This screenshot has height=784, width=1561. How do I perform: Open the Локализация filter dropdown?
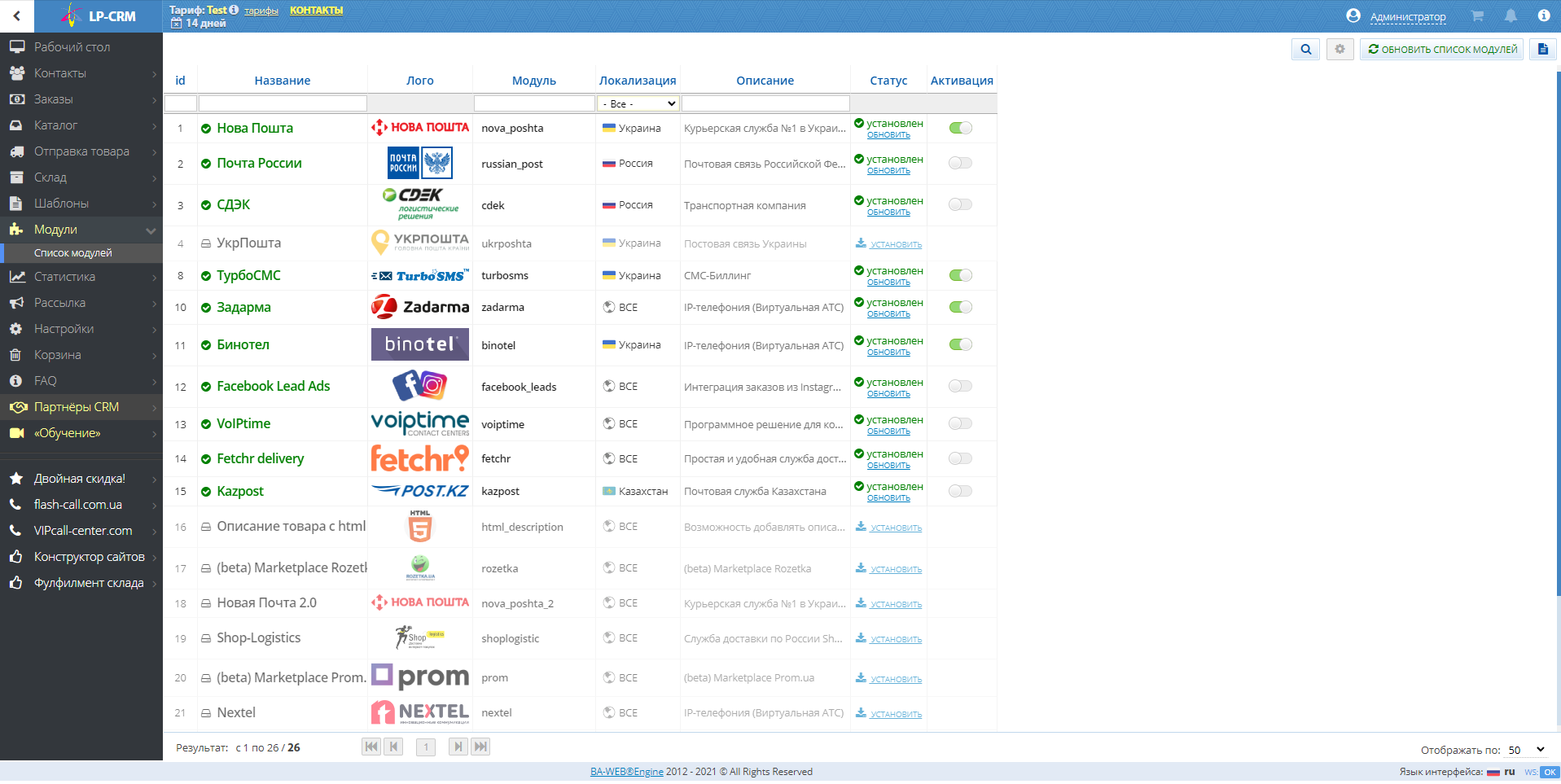tap(638, 103)
